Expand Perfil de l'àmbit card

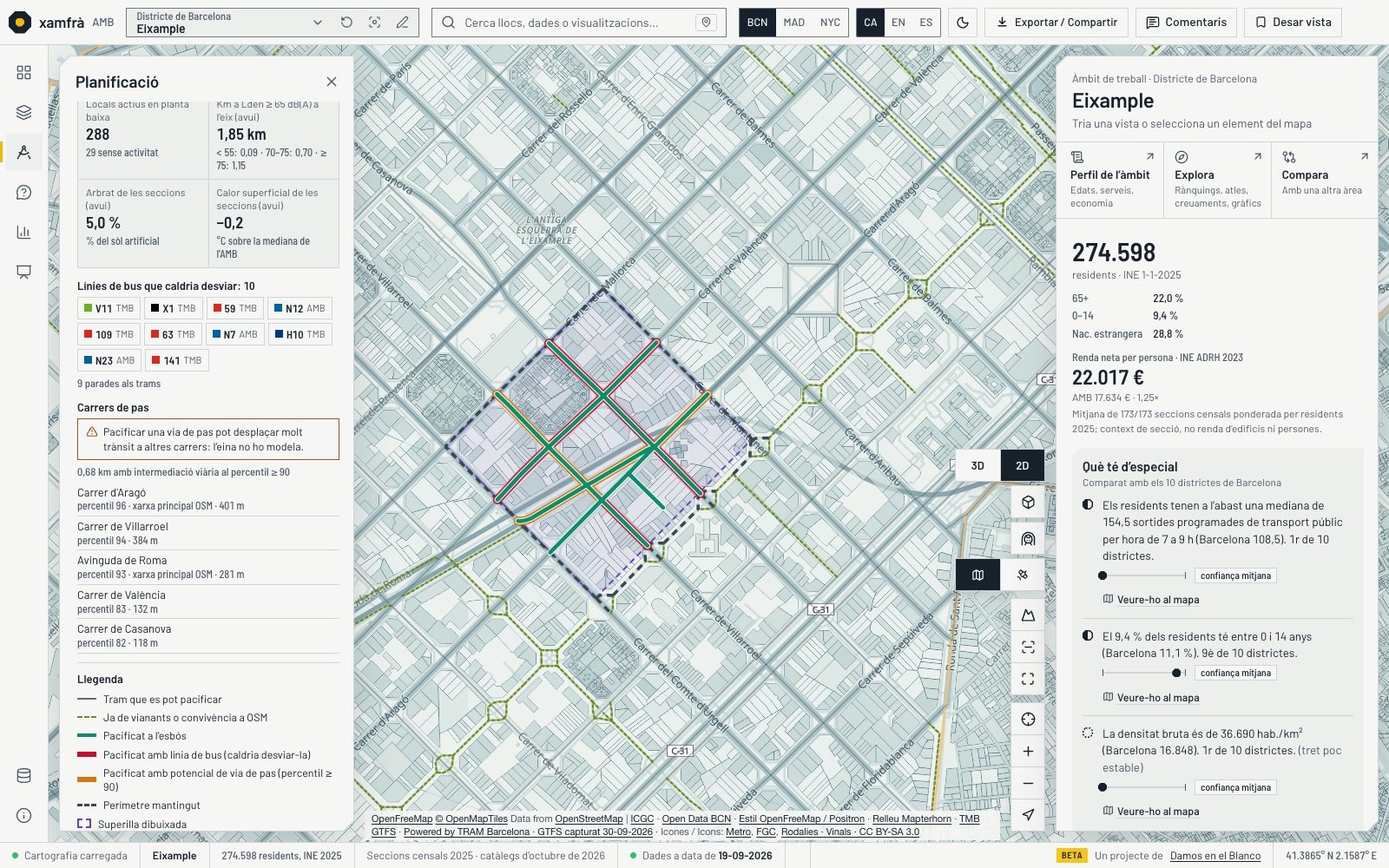click(1111, 181)
